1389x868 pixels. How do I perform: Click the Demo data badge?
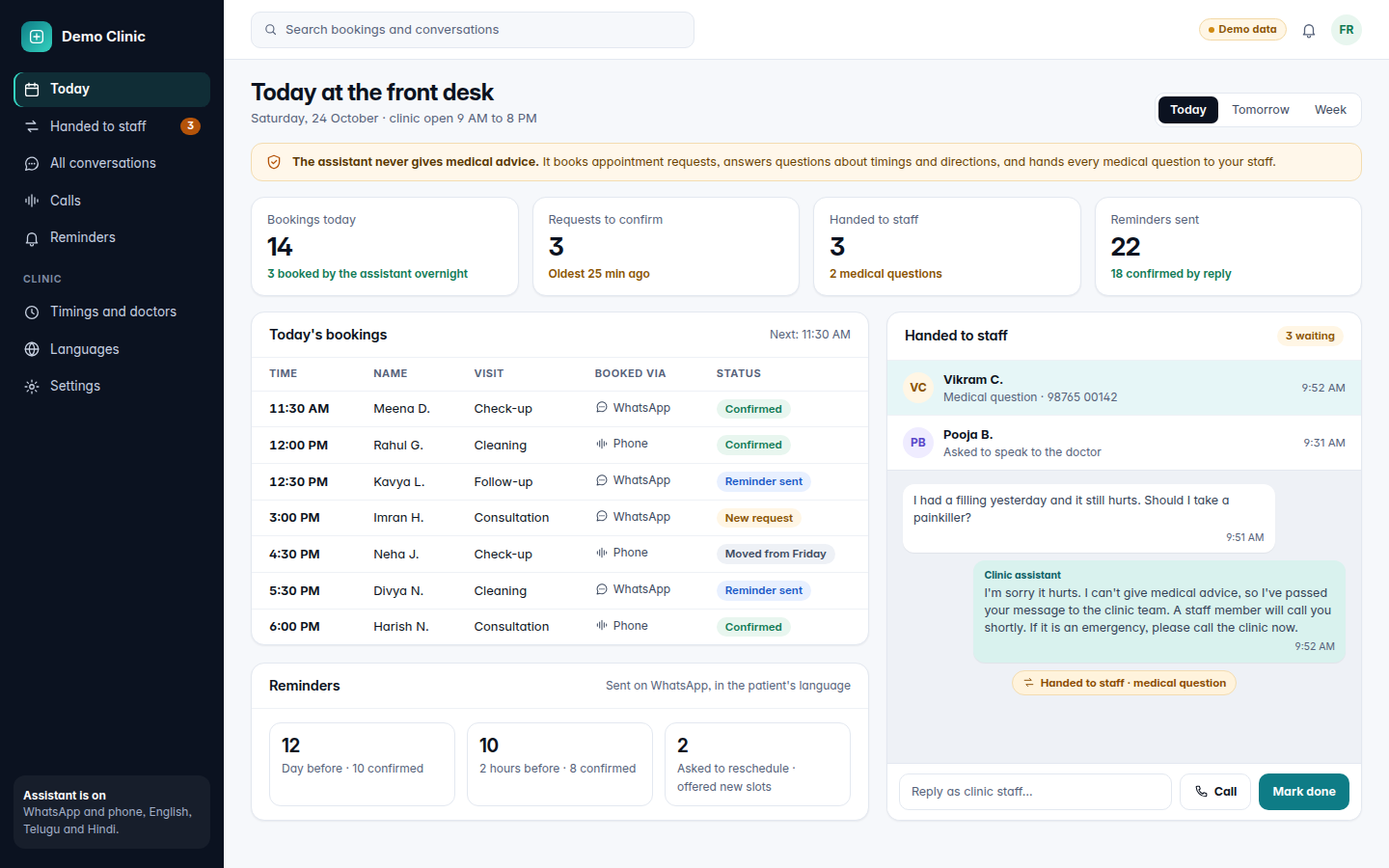1242,30
